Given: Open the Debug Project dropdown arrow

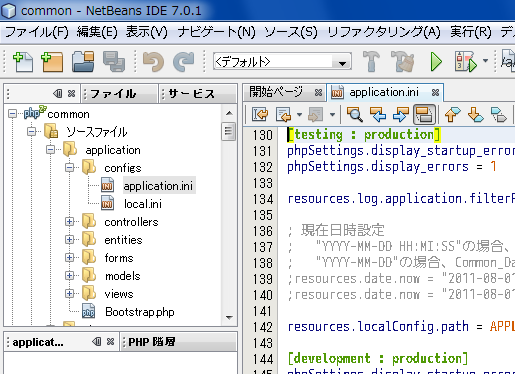Looking at the screenshot, I should (485, 61).
